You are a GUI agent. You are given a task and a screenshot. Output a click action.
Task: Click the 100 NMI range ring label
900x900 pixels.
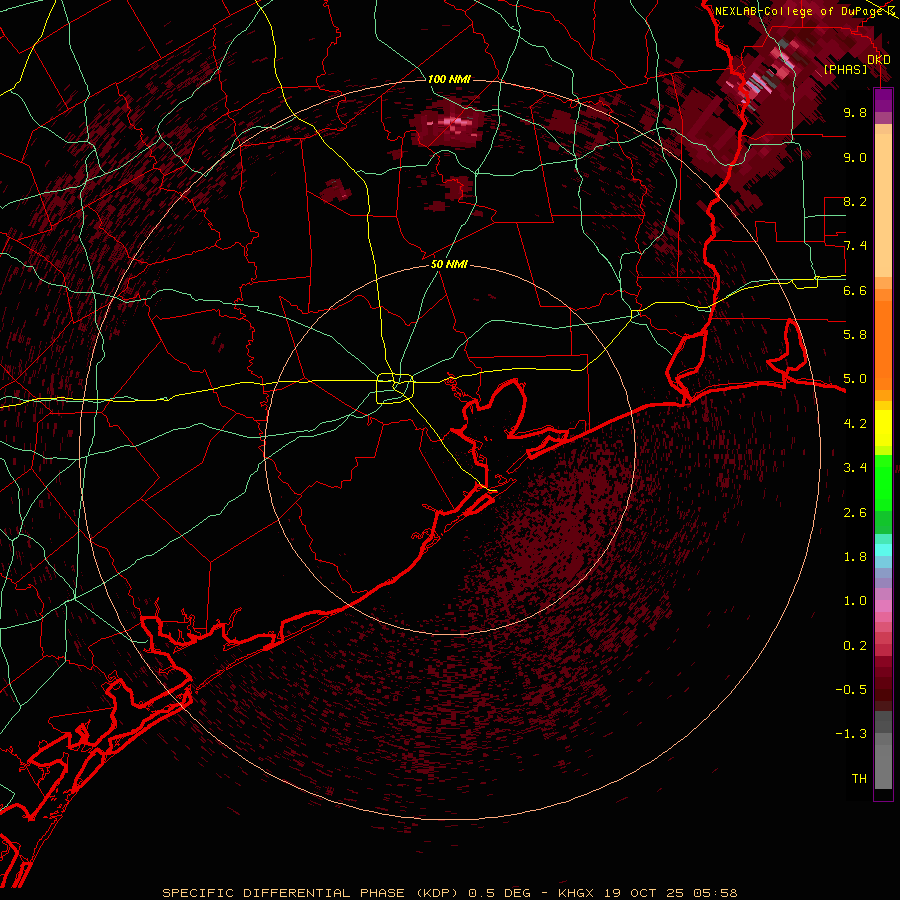(x=449, y=79)
